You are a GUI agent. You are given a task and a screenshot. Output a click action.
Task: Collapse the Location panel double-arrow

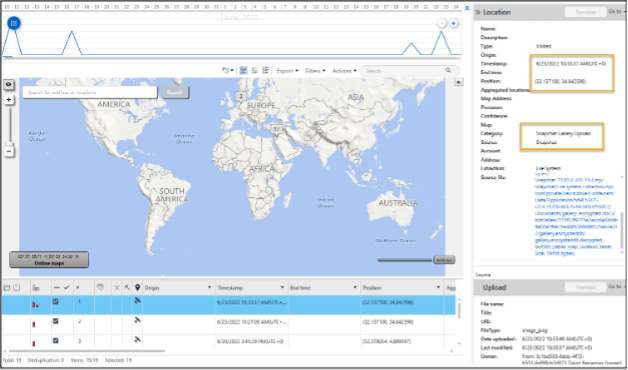pyautogui.click(x=478, y=12)
